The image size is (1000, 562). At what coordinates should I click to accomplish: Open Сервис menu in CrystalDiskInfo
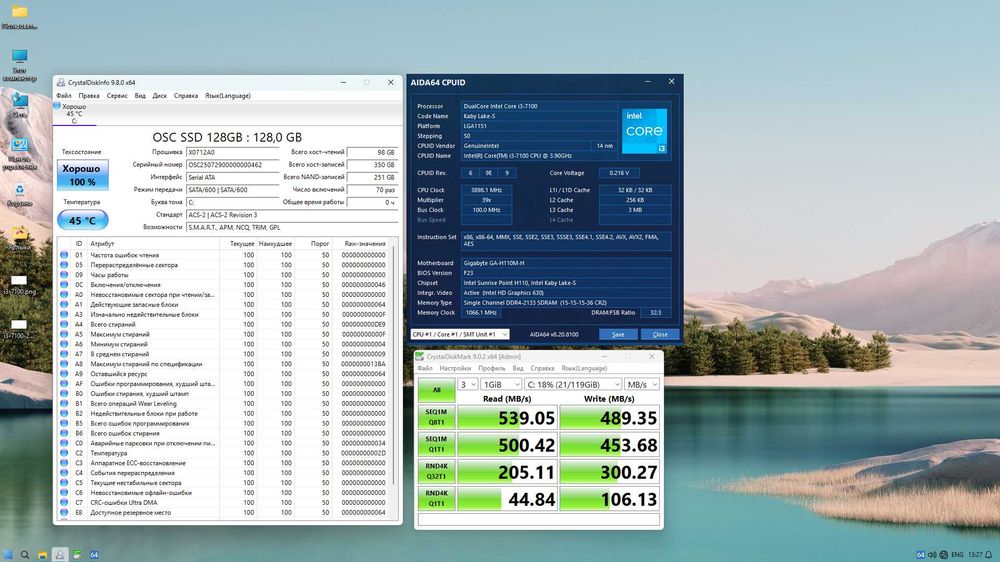click(117, 96)
